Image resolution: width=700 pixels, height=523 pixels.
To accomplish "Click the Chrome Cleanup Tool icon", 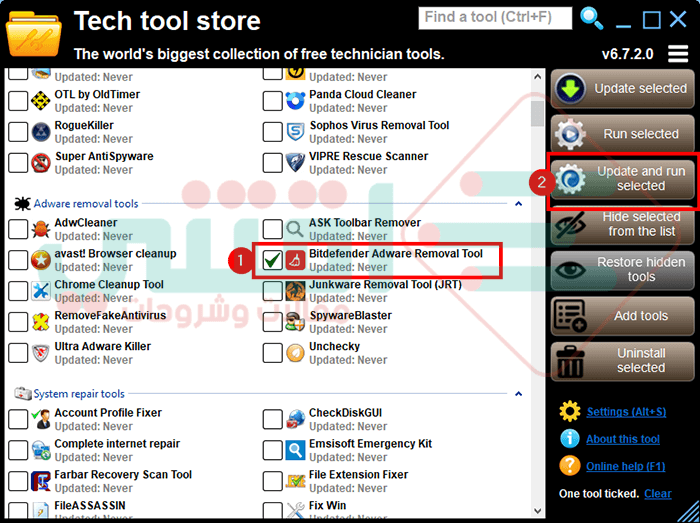I will [41, 291].
